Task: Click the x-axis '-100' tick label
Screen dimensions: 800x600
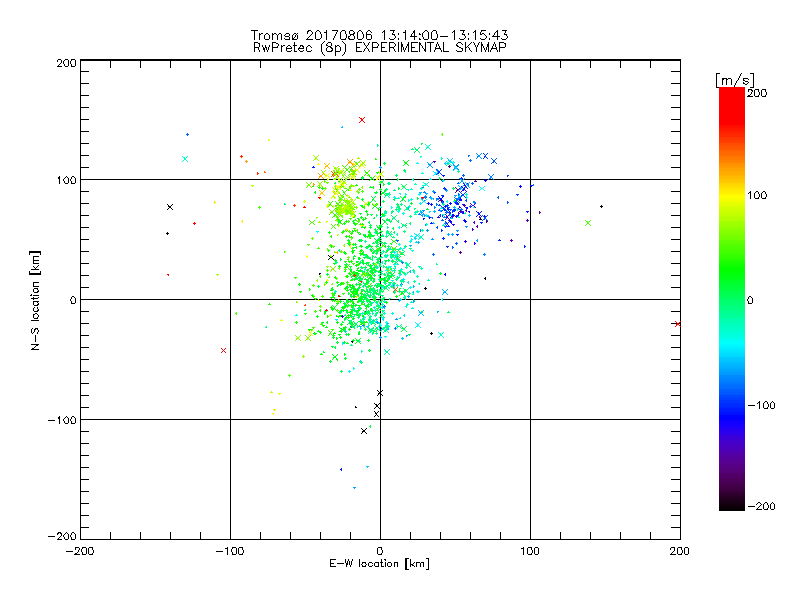Action: [x=230, y=551]
